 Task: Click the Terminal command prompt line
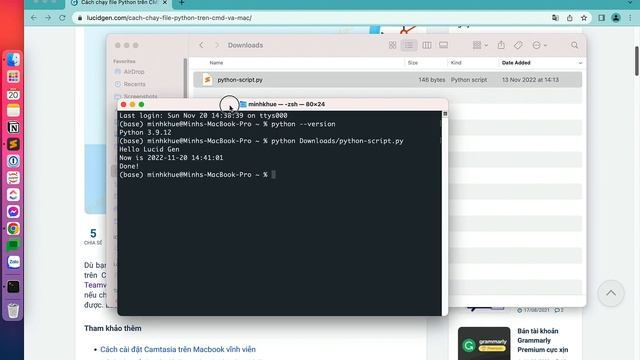click(x=198, y=175)
